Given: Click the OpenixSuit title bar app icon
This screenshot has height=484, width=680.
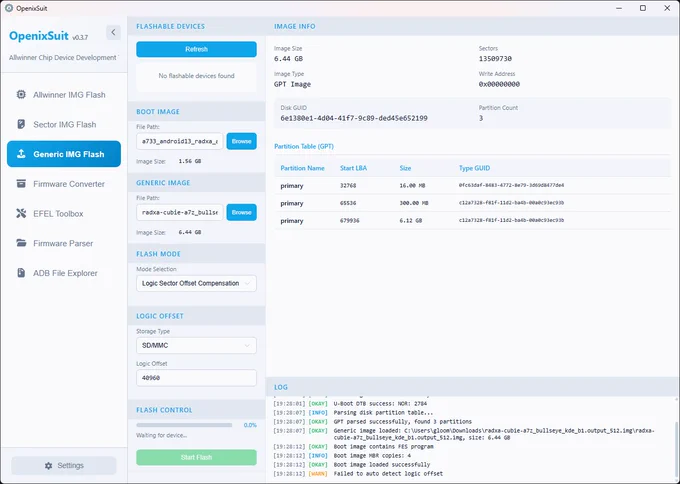Looking at the screenshot, I should click(9, 8).
